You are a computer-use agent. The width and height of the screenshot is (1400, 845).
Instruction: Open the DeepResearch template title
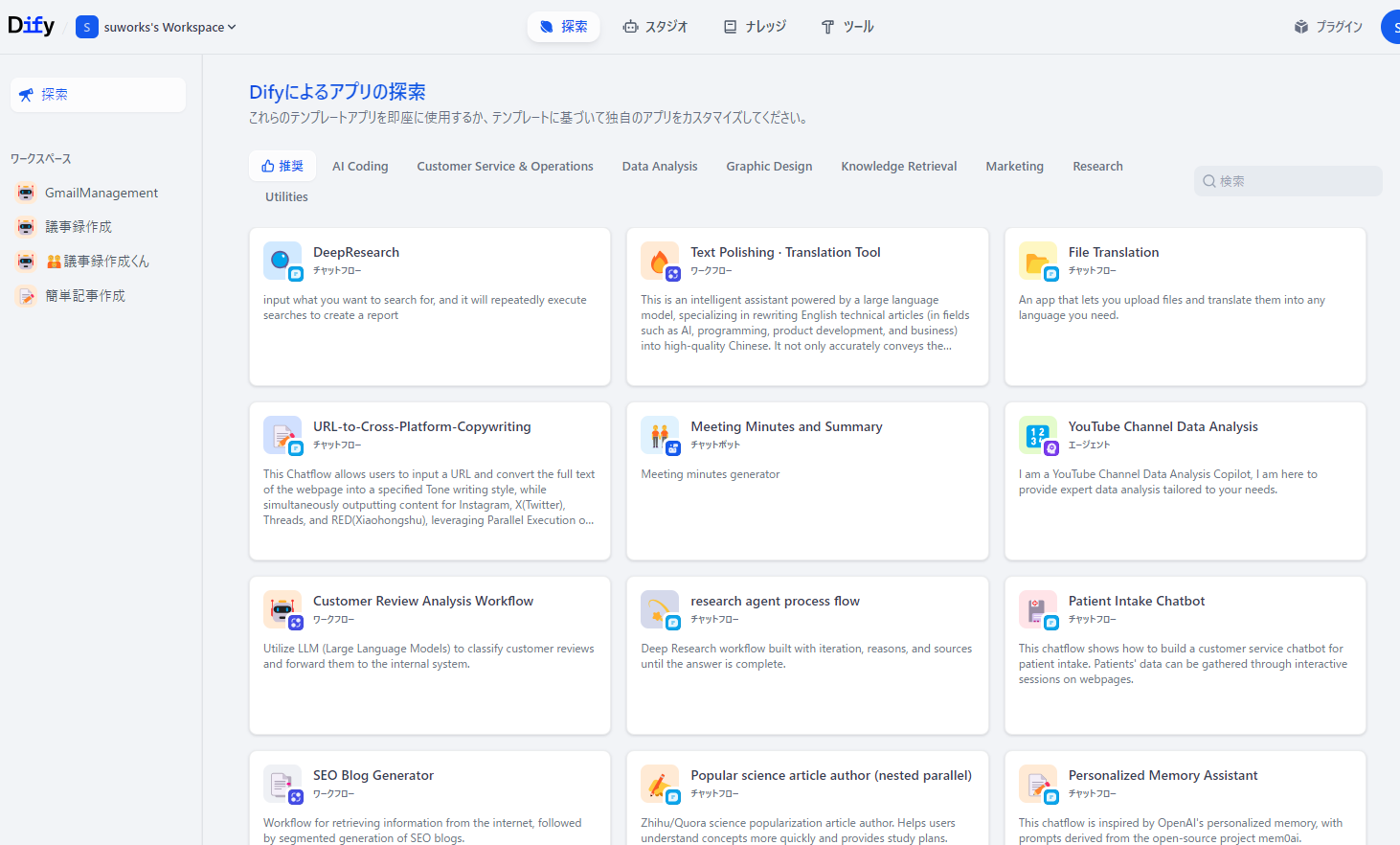pyautogui.click(x=356, y=252)
